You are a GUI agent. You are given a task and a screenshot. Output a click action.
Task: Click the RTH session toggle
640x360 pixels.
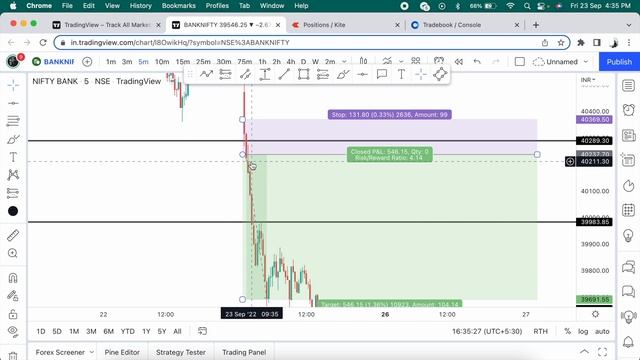540,331
